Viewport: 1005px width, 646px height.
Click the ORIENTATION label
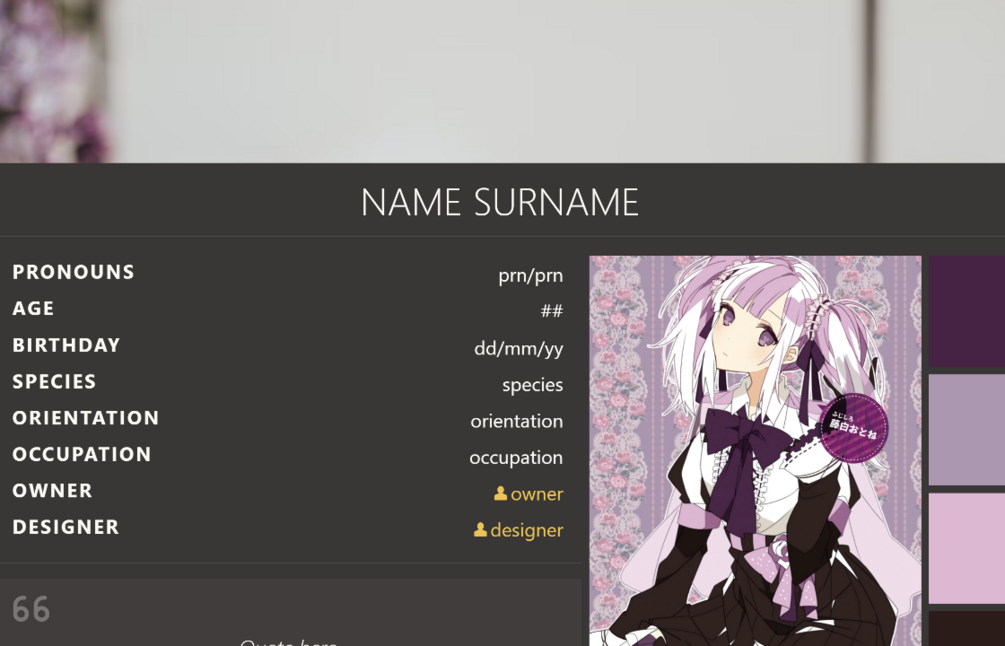click(85, 418)
